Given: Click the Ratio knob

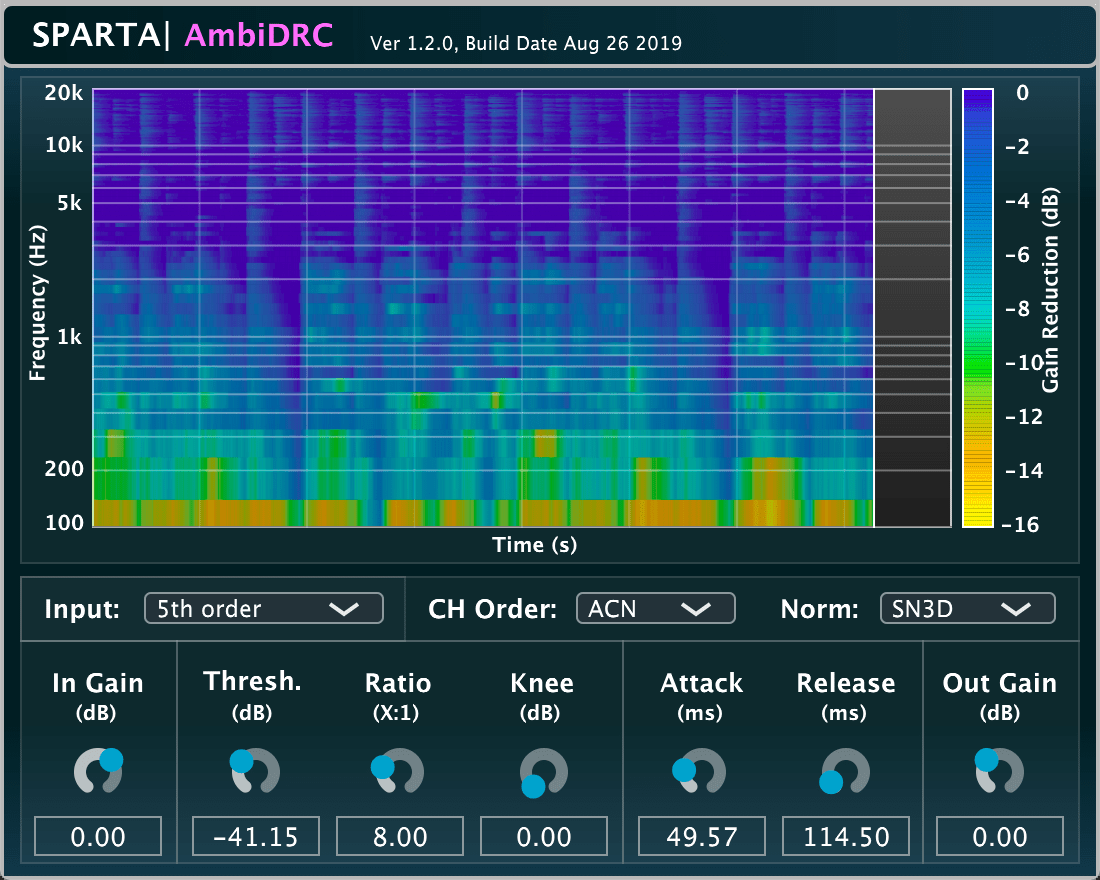Looking at the screenshot, I should (398, 771).
